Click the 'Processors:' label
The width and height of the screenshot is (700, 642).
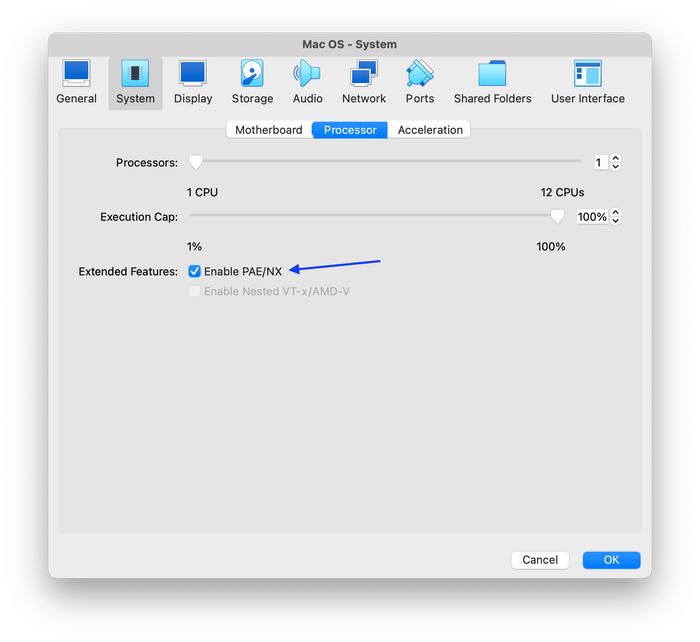[147, 163]
